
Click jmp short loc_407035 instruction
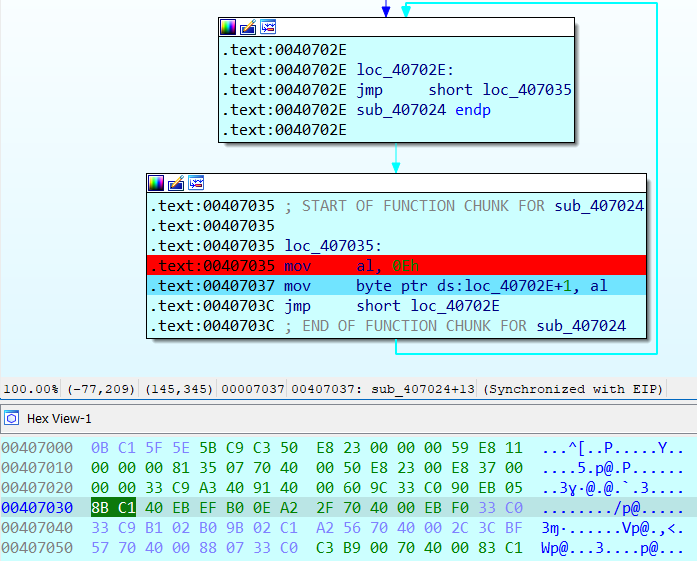point(464,90)
